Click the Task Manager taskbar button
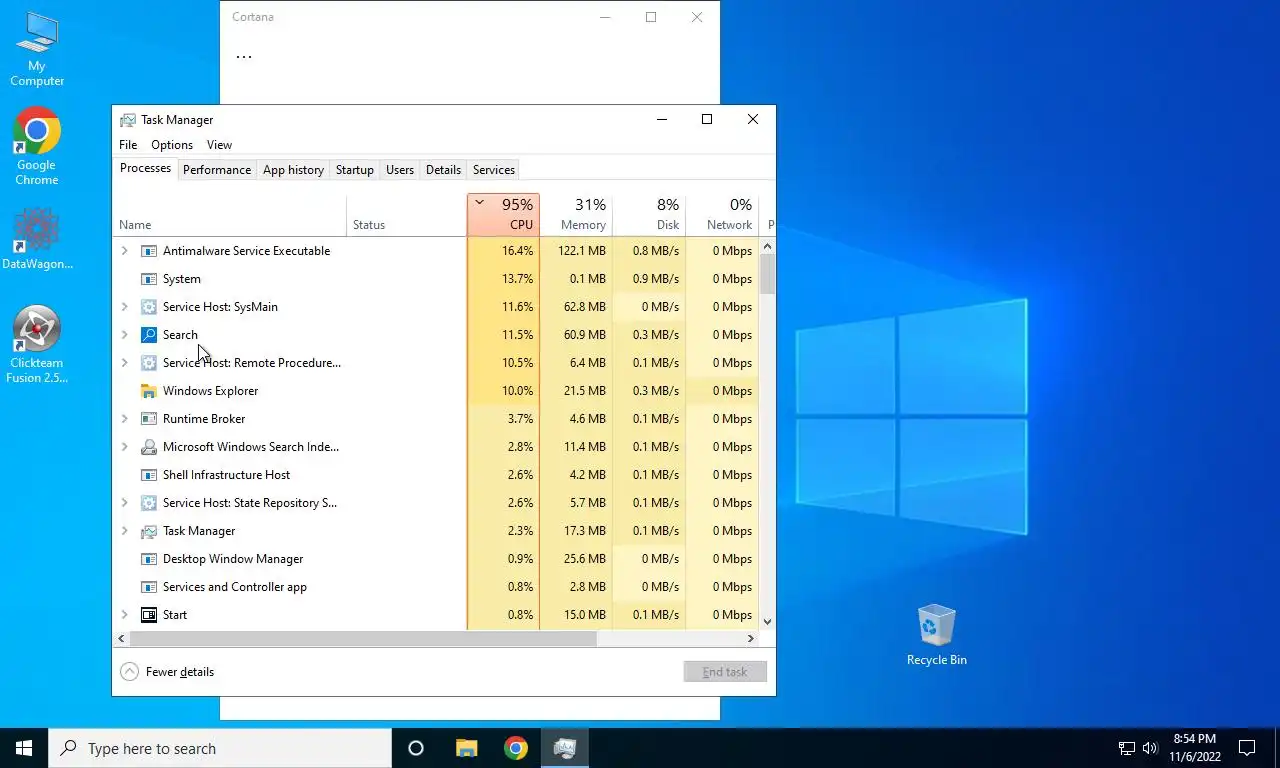 [565, 748]
